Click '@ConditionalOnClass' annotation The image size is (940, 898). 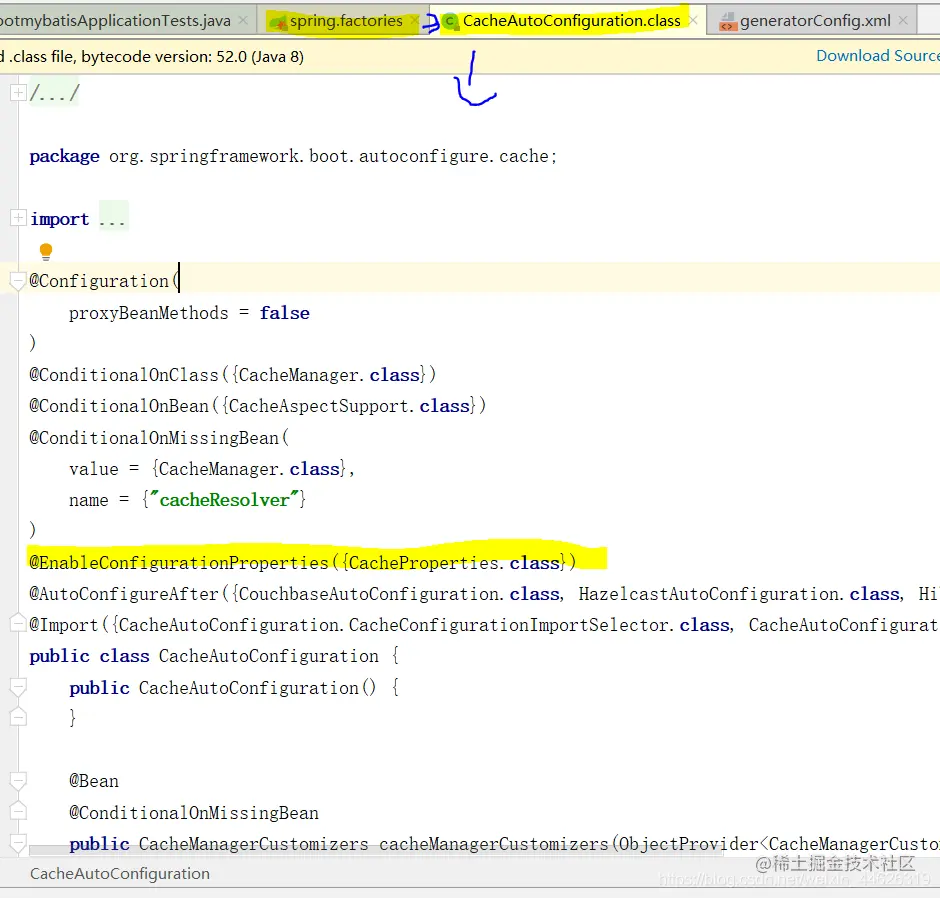tap(124, 375)
